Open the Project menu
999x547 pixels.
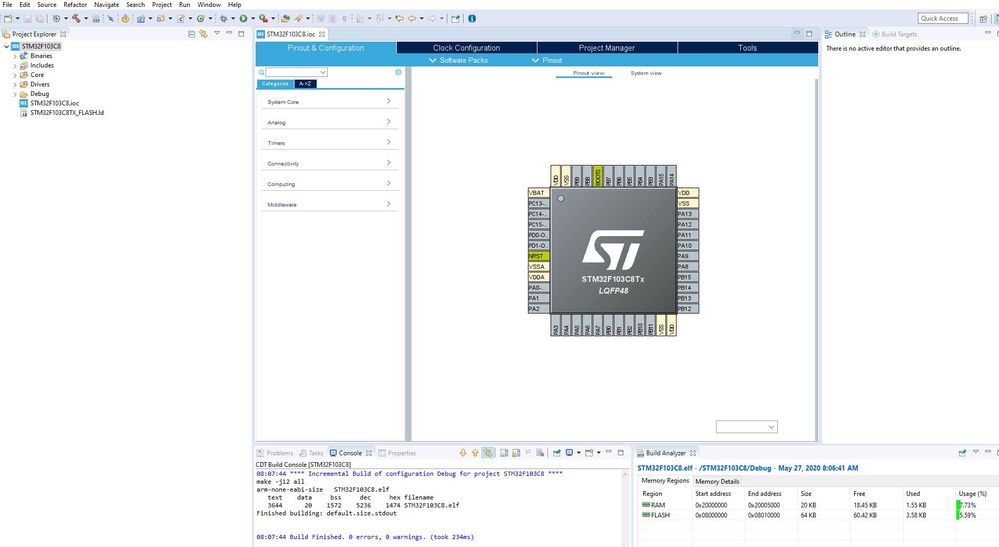(x=162, y=5)
